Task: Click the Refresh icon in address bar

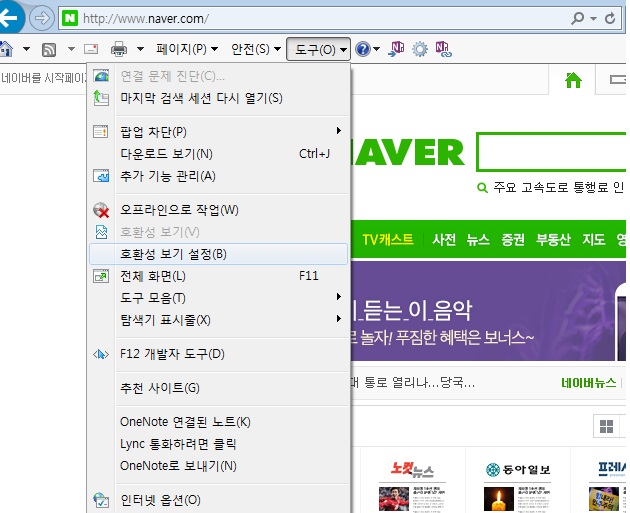Action: point(609,19)
